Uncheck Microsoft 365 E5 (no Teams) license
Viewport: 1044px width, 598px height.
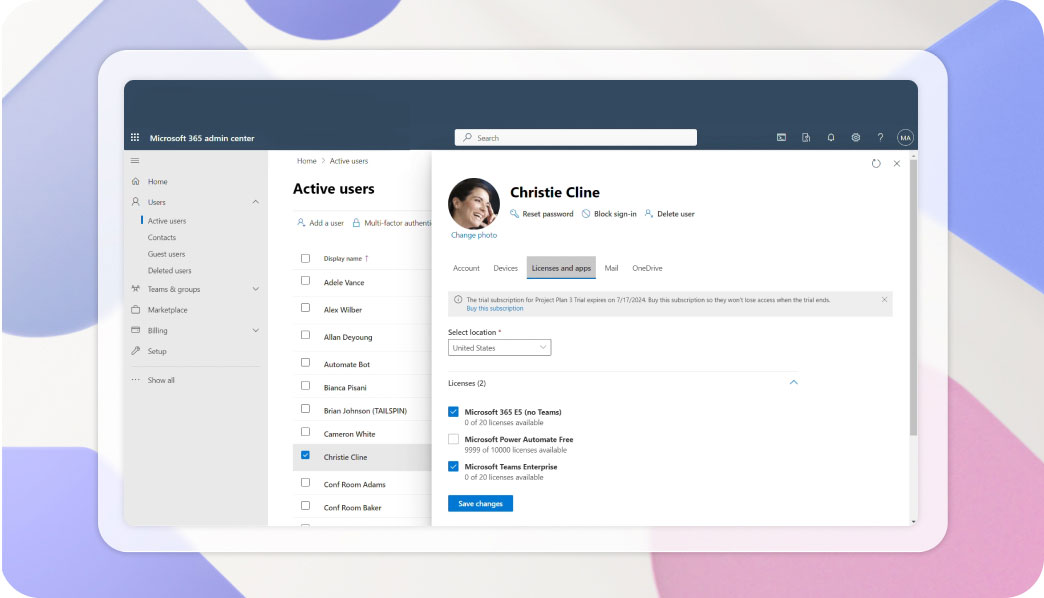[453, 411]
